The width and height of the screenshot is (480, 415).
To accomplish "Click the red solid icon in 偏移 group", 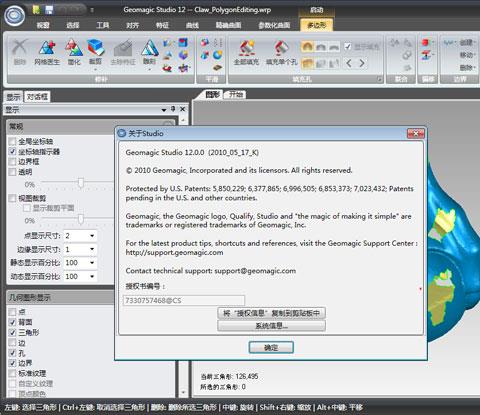I will tap(426, 43).
